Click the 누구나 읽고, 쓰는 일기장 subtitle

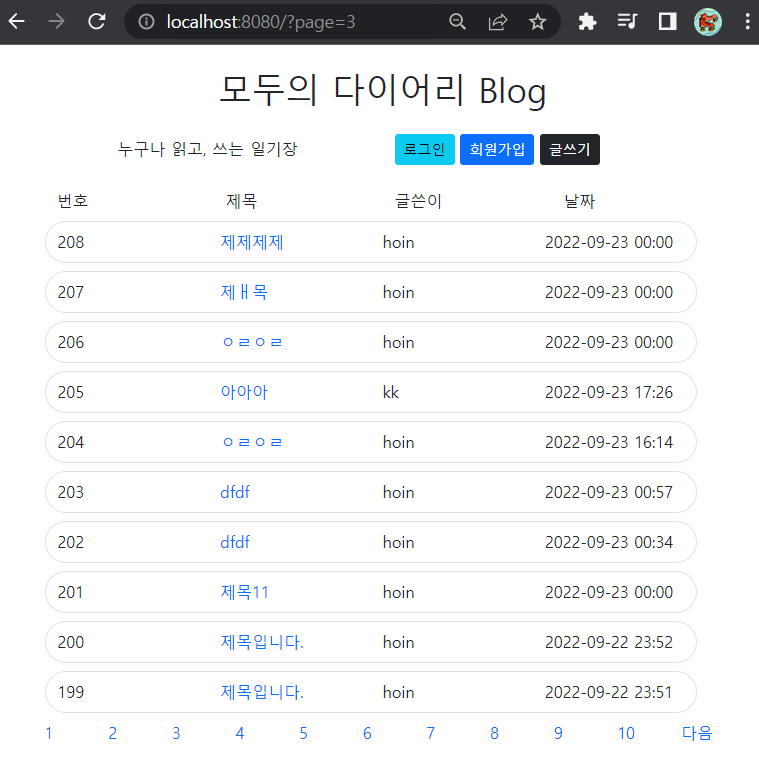point(208,149)
